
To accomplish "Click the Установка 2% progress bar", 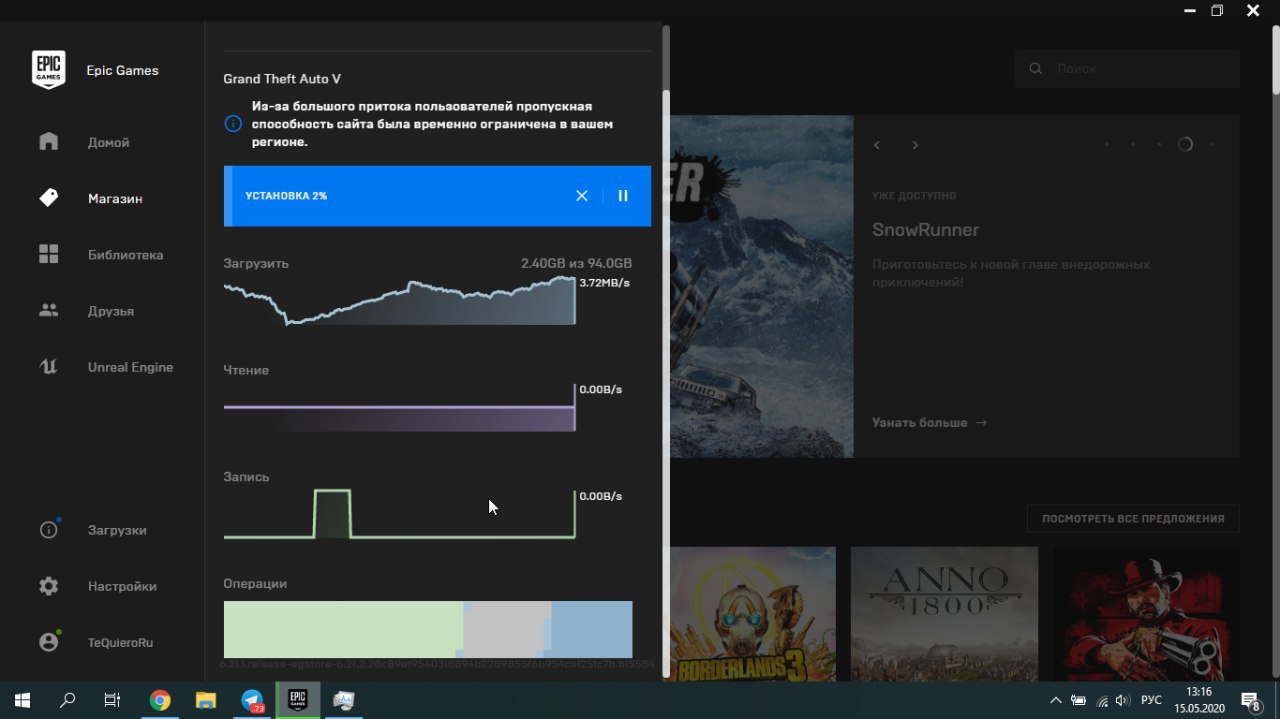I will click(437, 196).
